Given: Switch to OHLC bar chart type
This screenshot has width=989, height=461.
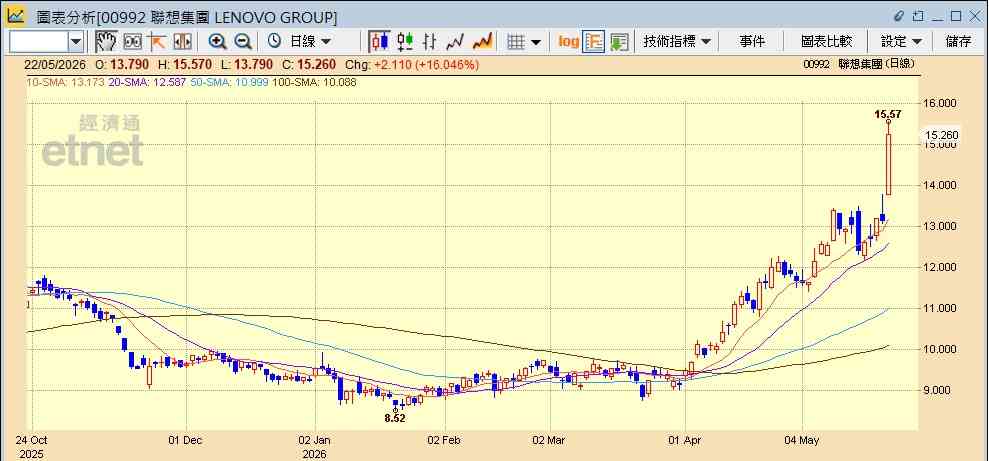Looking at the screenshot, I should tap(430, 42).
